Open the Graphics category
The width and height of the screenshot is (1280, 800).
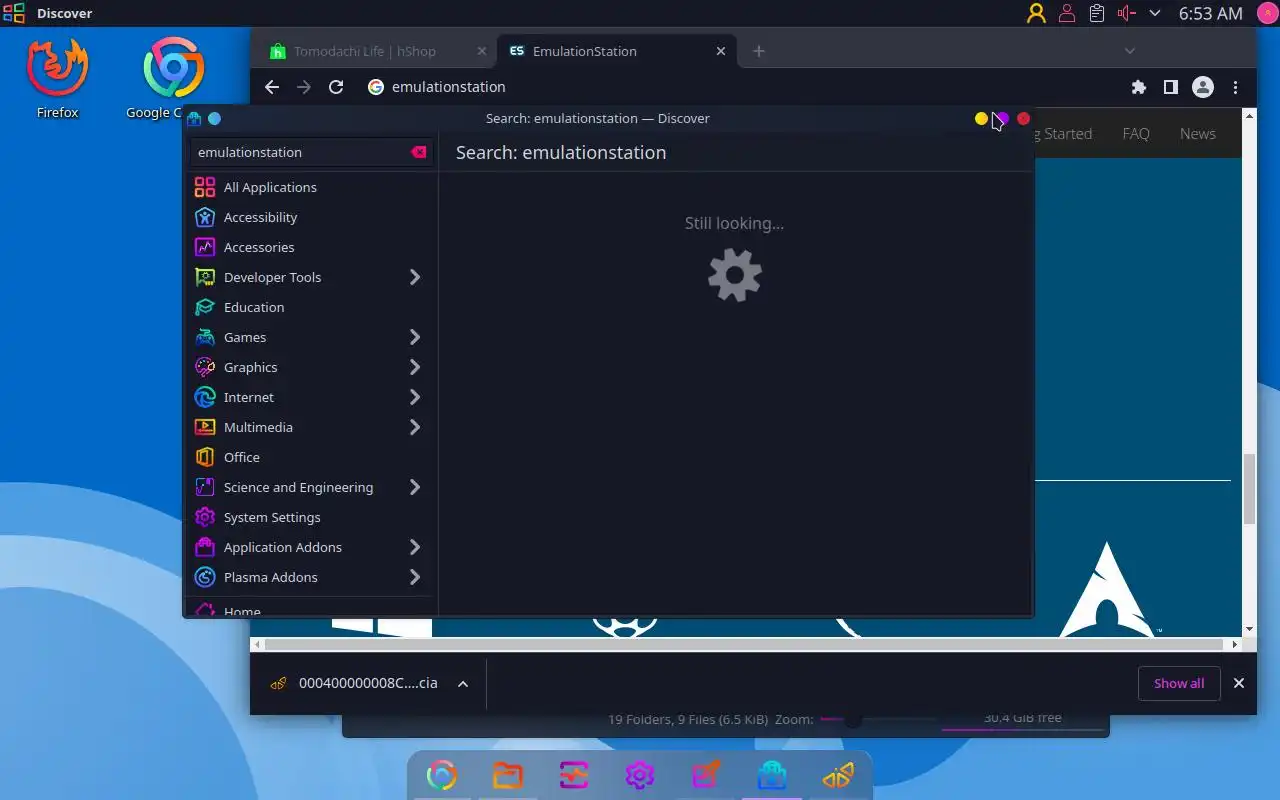(311, 367)
